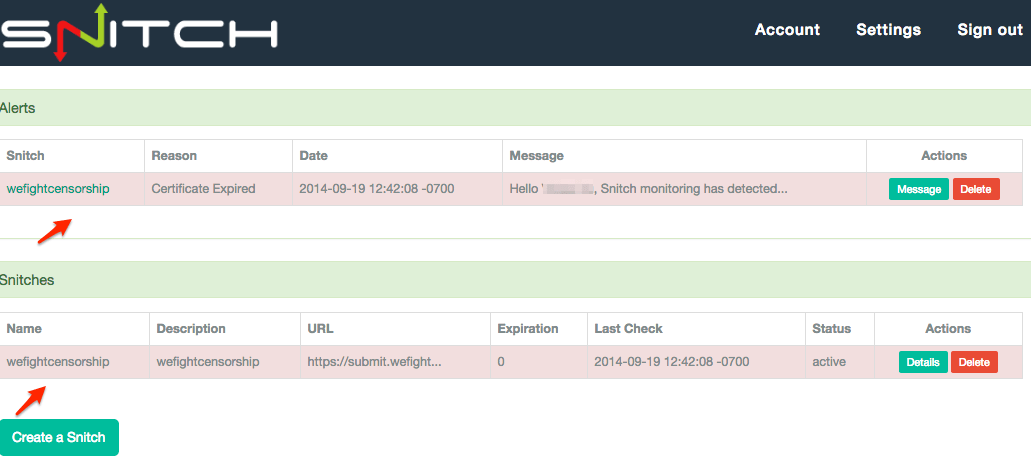Click the Status column header
Screen dimensions: 1031x460
click(x=832, y=329)
